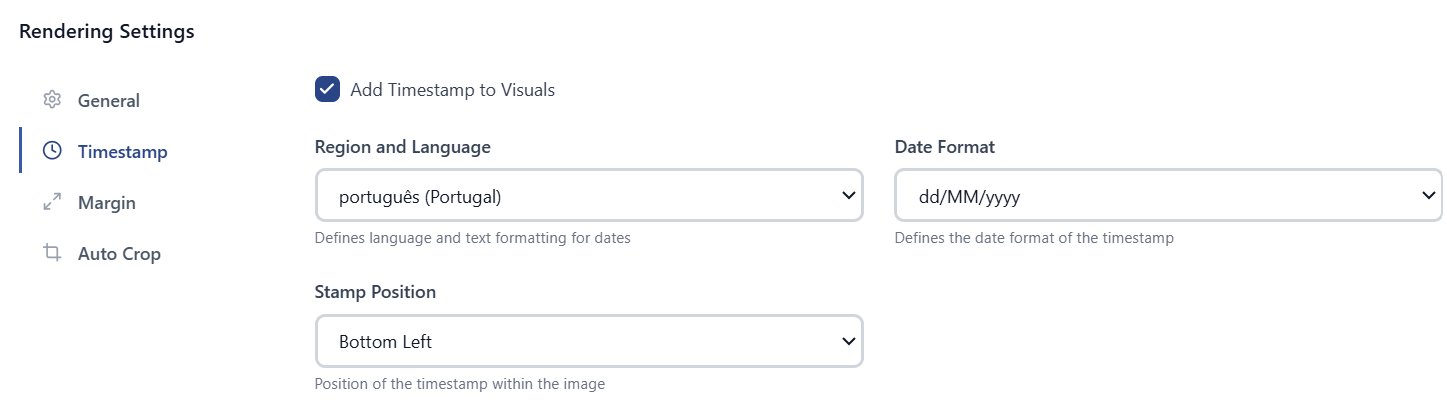Screen dimensions: 1447x417
Task: Click the chevron arrow of dd/MM/yyyy selector
Action: [x=1428, y=196]
